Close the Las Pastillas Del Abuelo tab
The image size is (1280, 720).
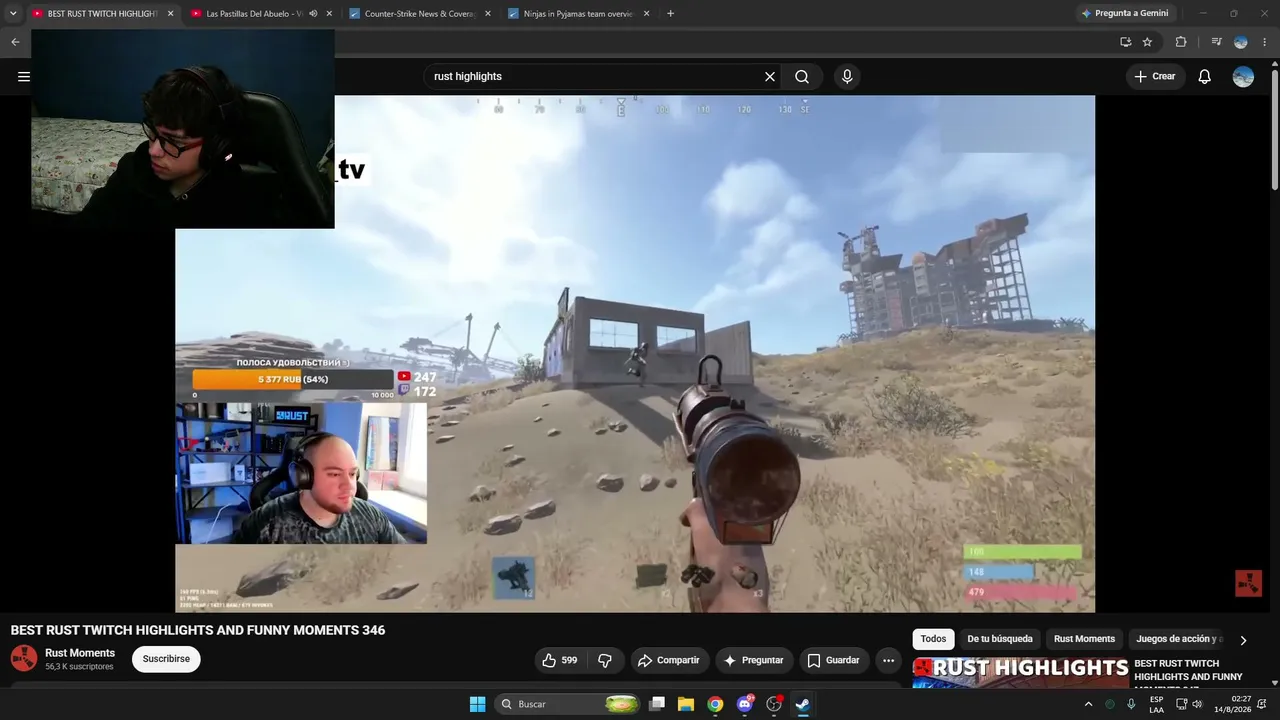[329, 14]
